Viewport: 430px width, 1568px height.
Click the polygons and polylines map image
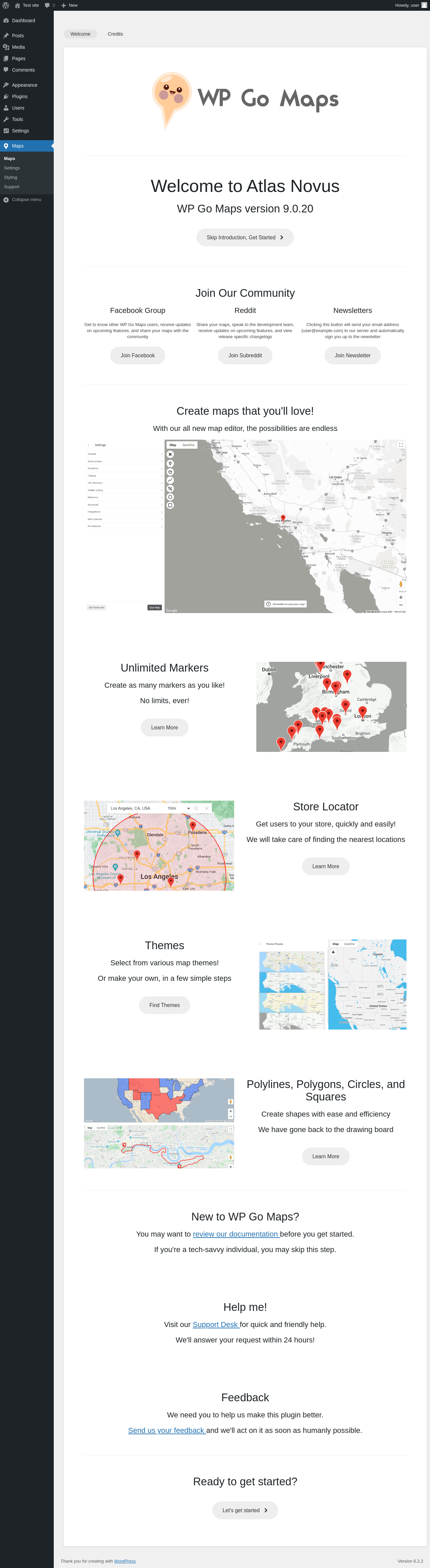[159, 1124]
